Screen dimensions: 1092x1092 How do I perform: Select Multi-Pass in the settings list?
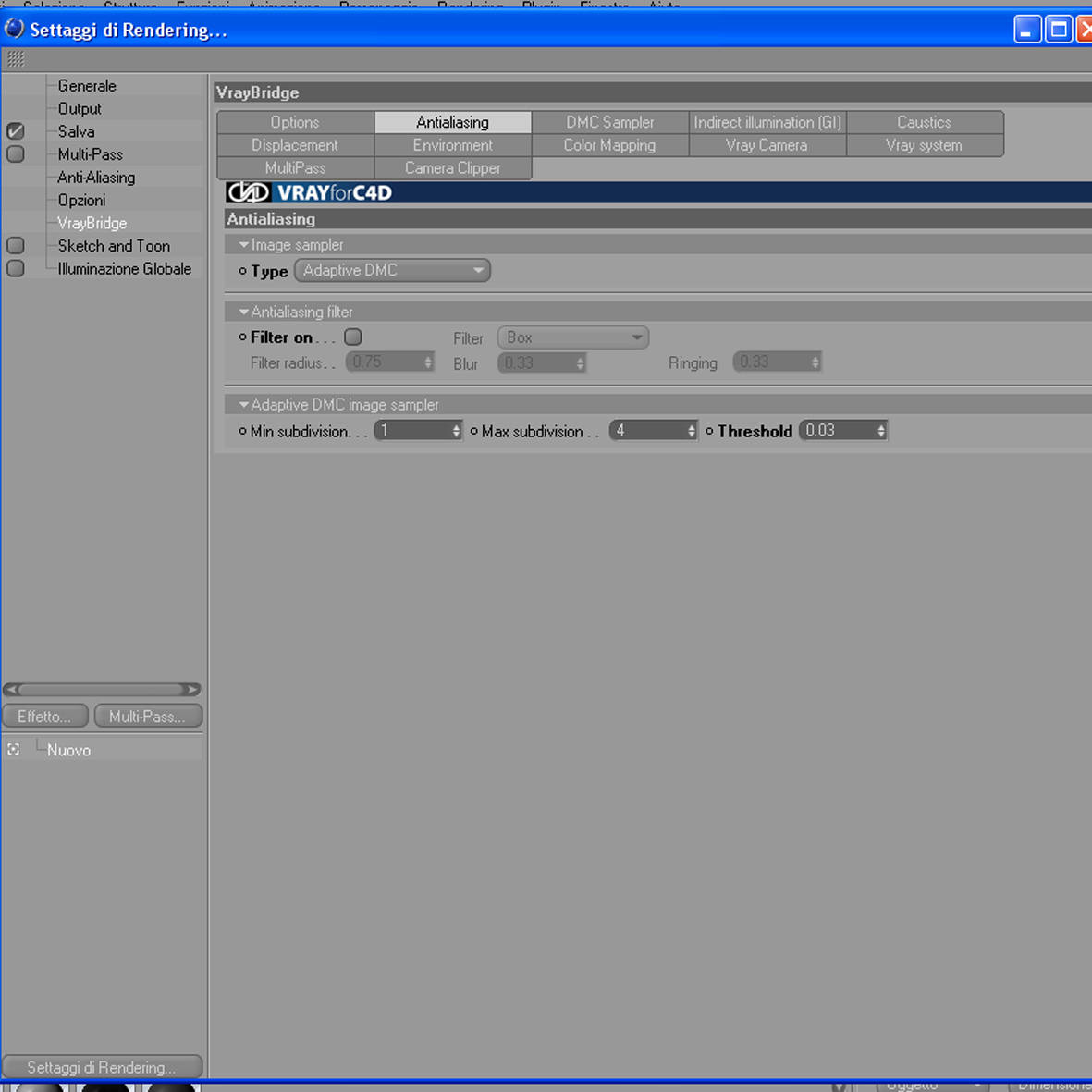click(90, 153)
